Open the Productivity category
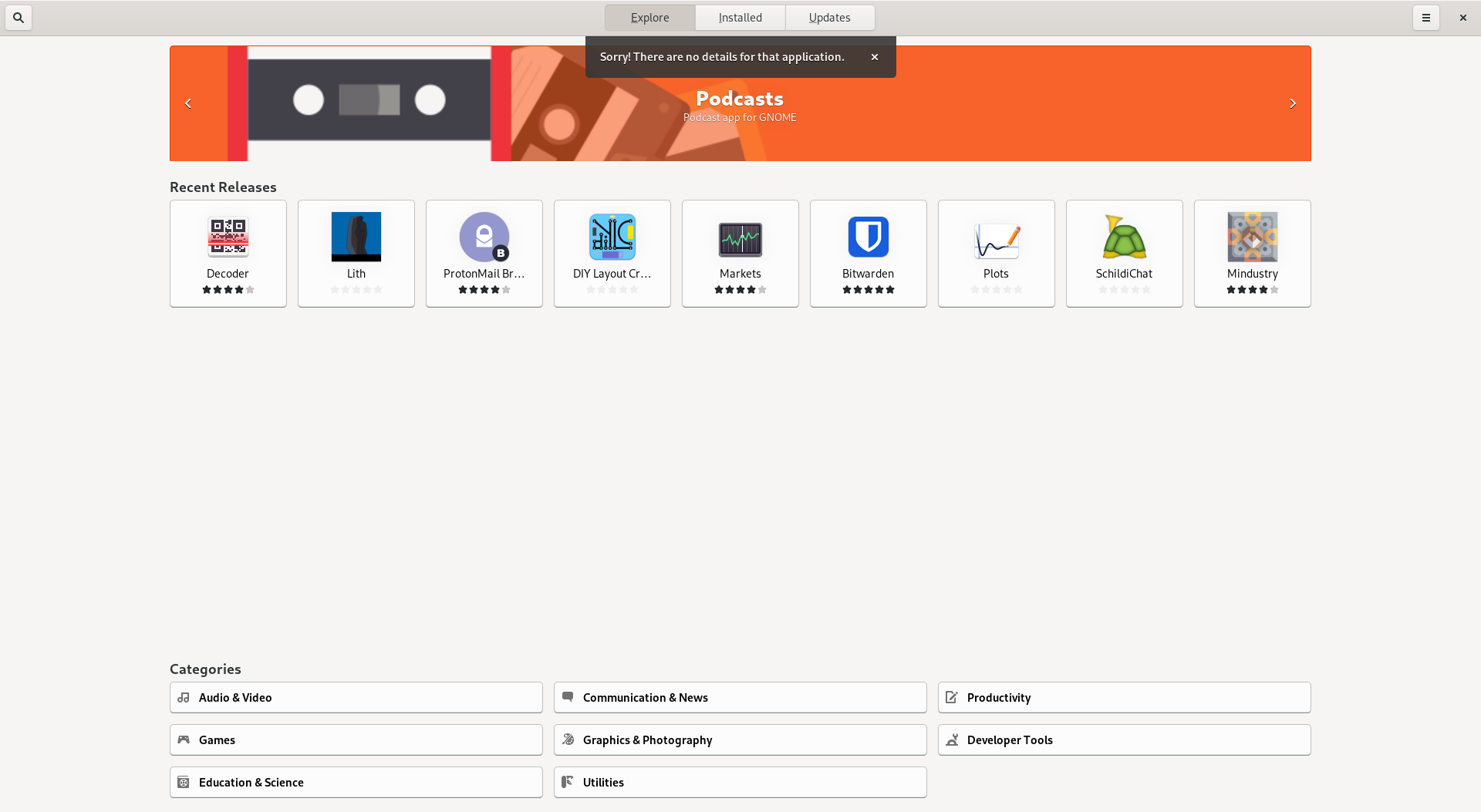Image resolution: width=1481 pixels, height=812 pixels. tap(1125, 697)
